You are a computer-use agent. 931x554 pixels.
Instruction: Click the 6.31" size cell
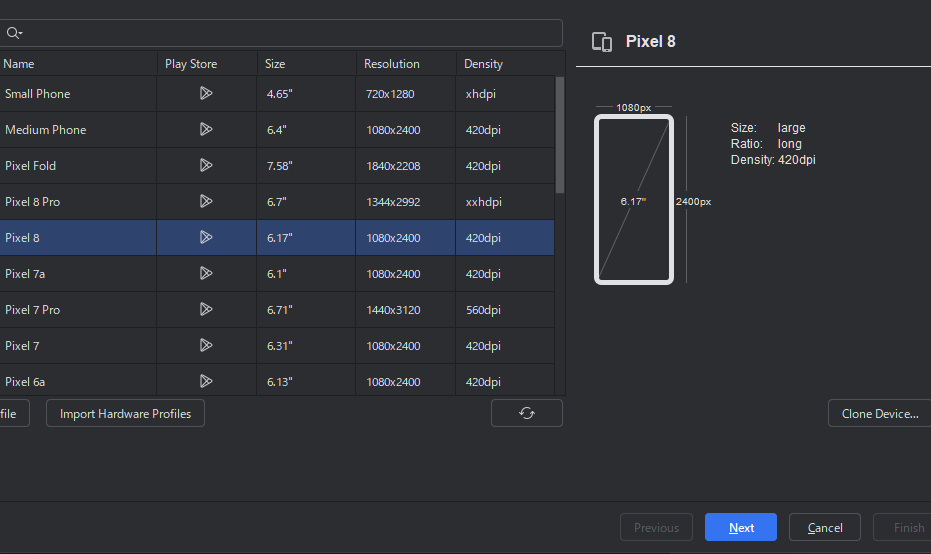pyautogui.click(x=306, y=346)
